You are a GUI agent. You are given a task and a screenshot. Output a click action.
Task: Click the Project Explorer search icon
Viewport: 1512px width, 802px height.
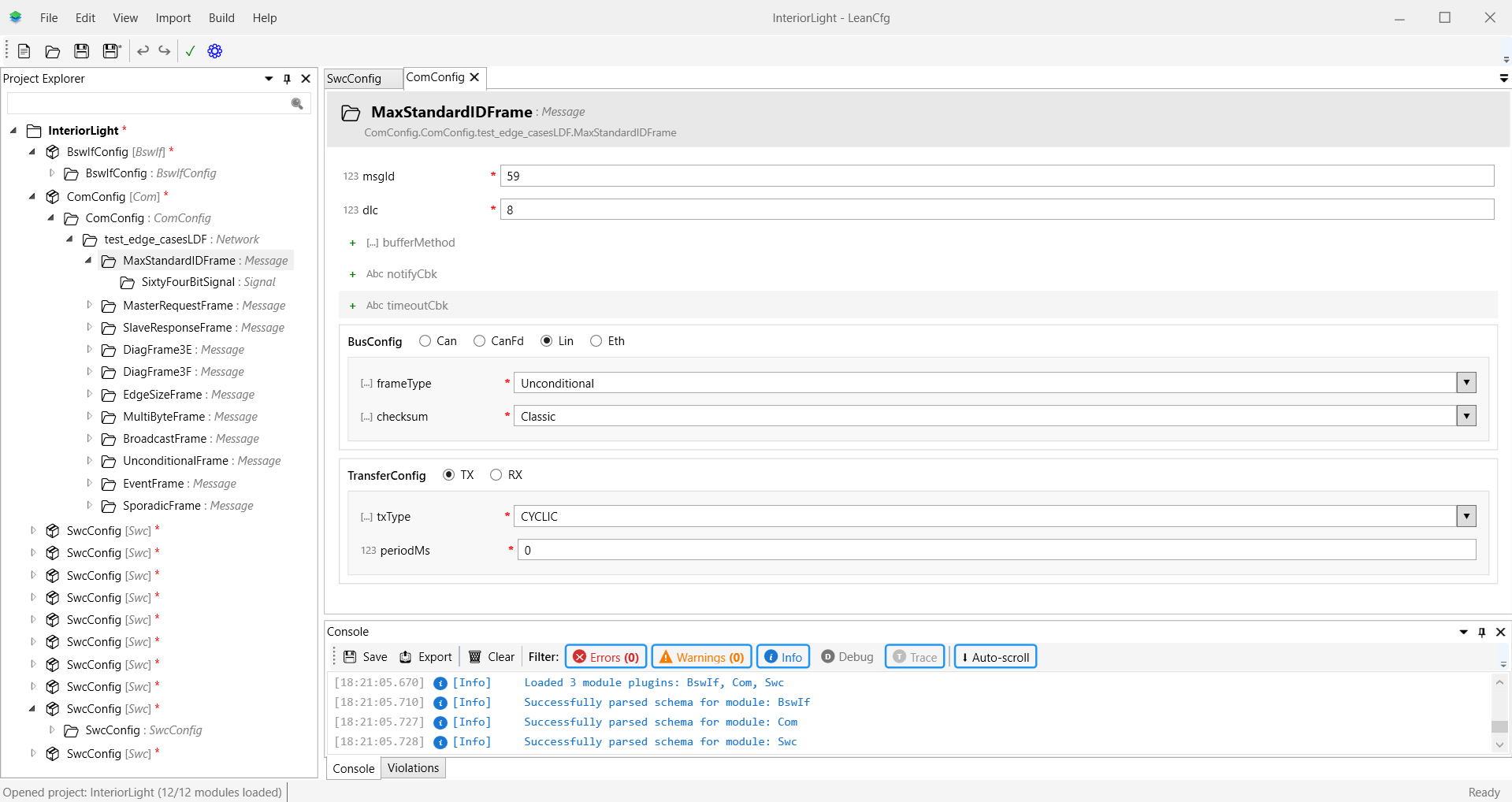tap(297, 104)
